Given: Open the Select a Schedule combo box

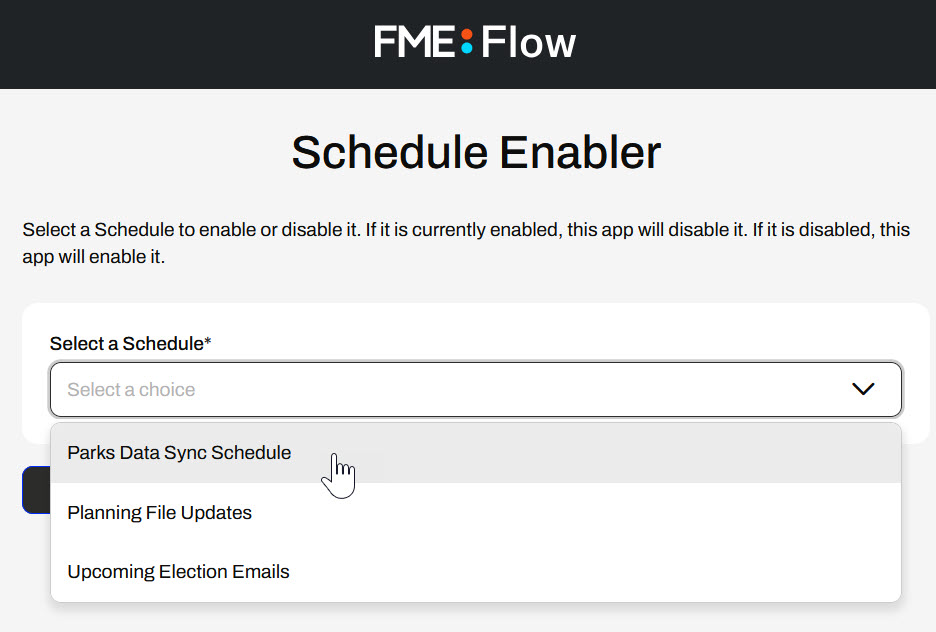Looking at the screenshot, I should (475, 389).
